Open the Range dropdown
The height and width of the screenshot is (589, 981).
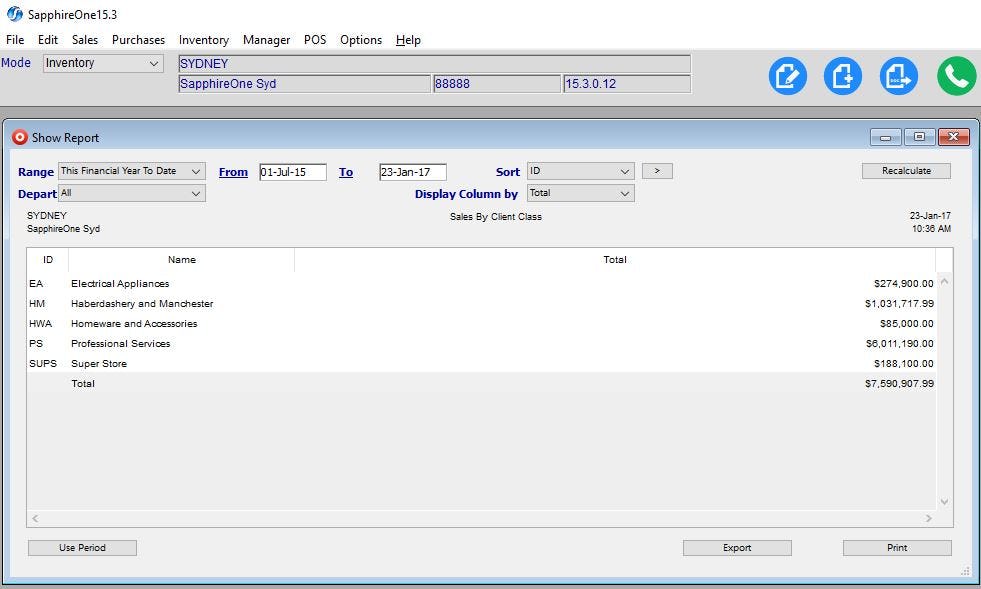click(x=131, y=171)
